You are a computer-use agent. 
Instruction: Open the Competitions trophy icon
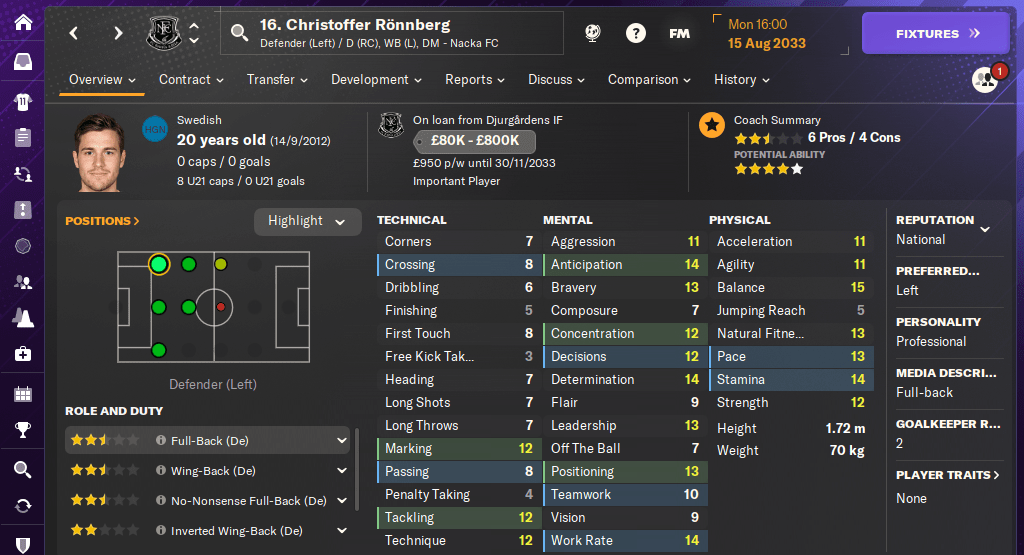(22, 431)
